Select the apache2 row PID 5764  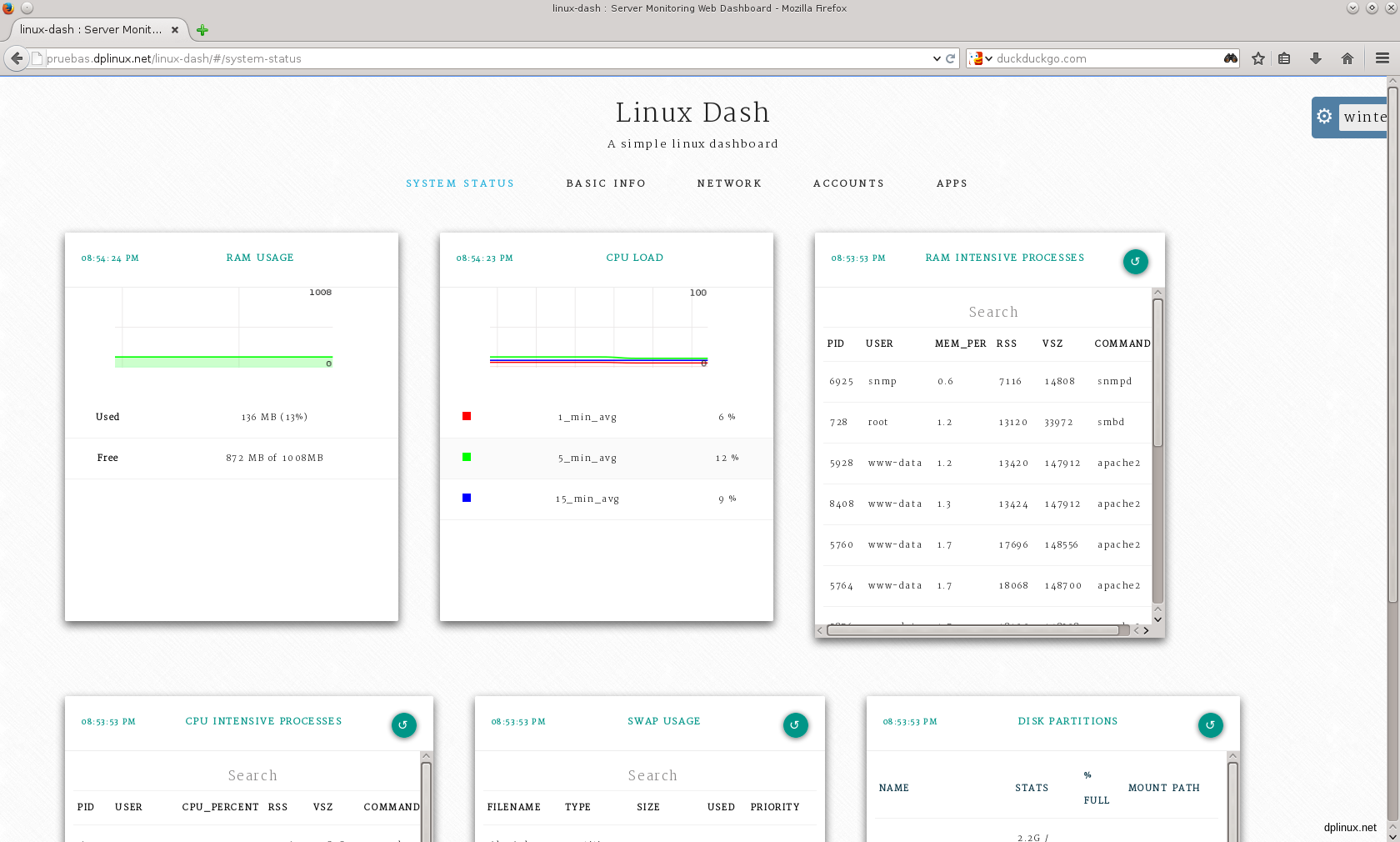987,586
